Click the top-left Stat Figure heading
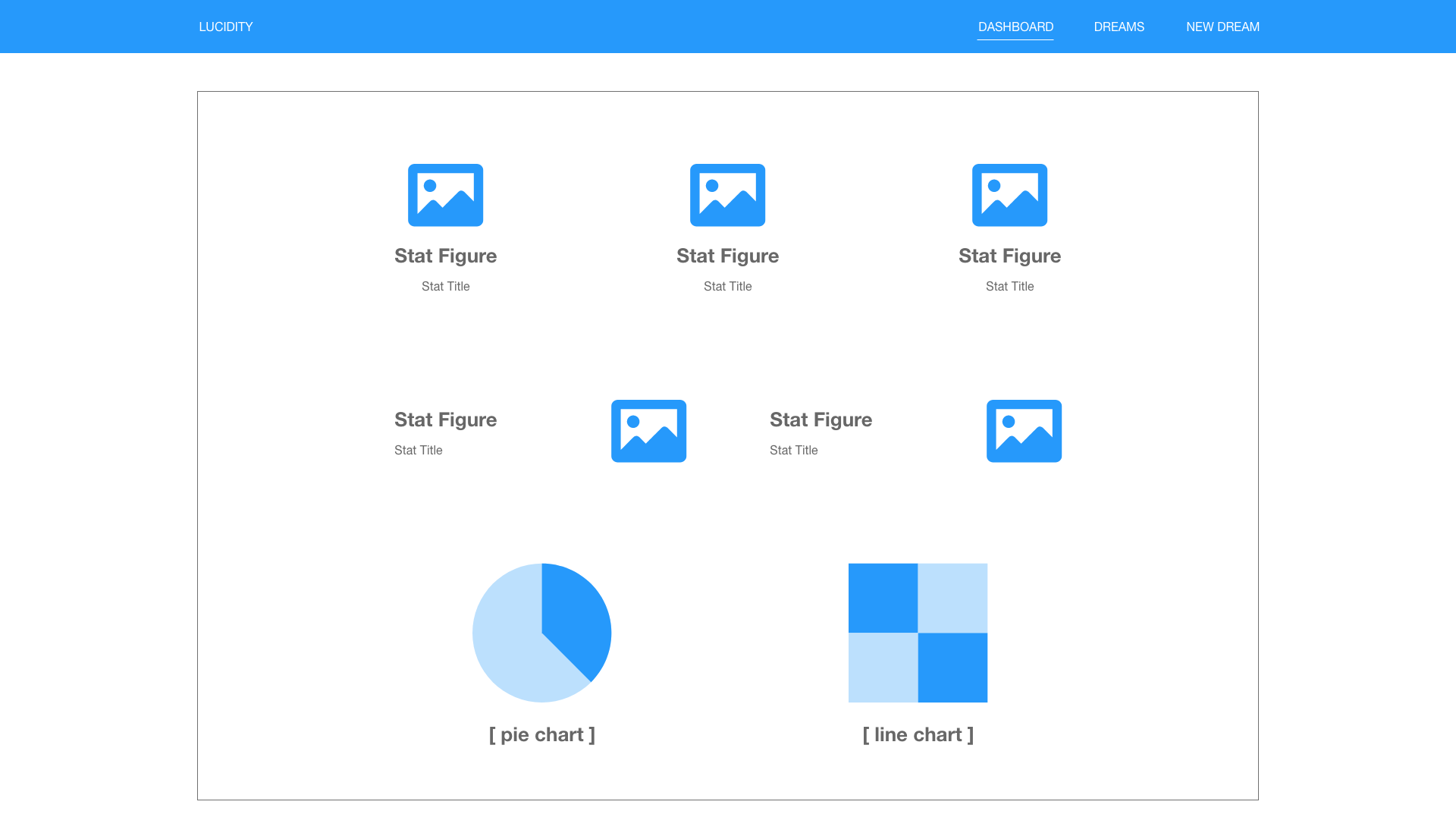Image resolution: width=1456 pixels, height=833 pixels. 445,256
